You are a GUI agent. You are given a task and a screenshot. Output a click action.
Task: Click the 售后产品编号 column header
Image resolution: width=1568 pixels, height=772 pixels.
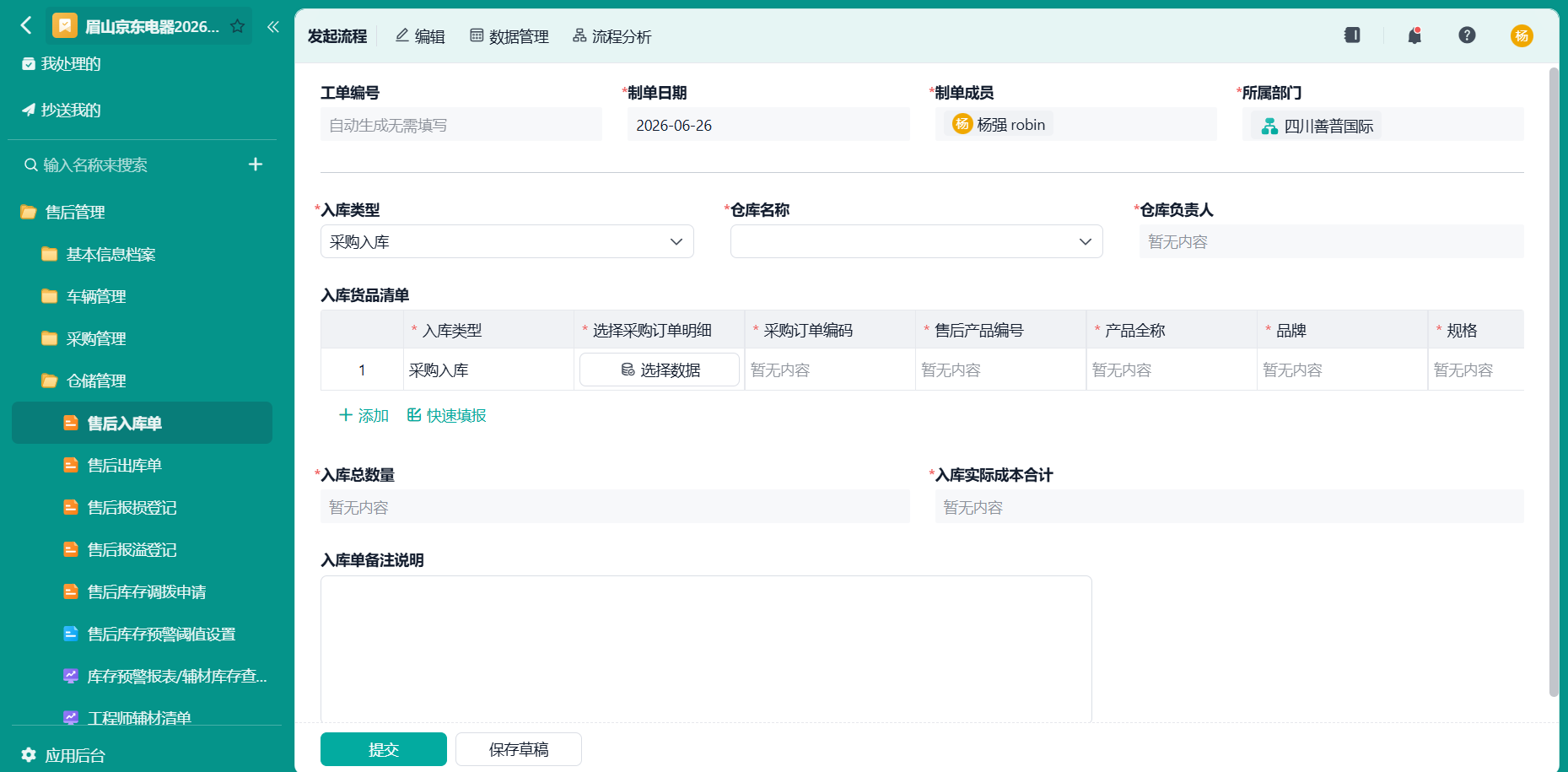pyautogui.click(x=1001, y=330)
